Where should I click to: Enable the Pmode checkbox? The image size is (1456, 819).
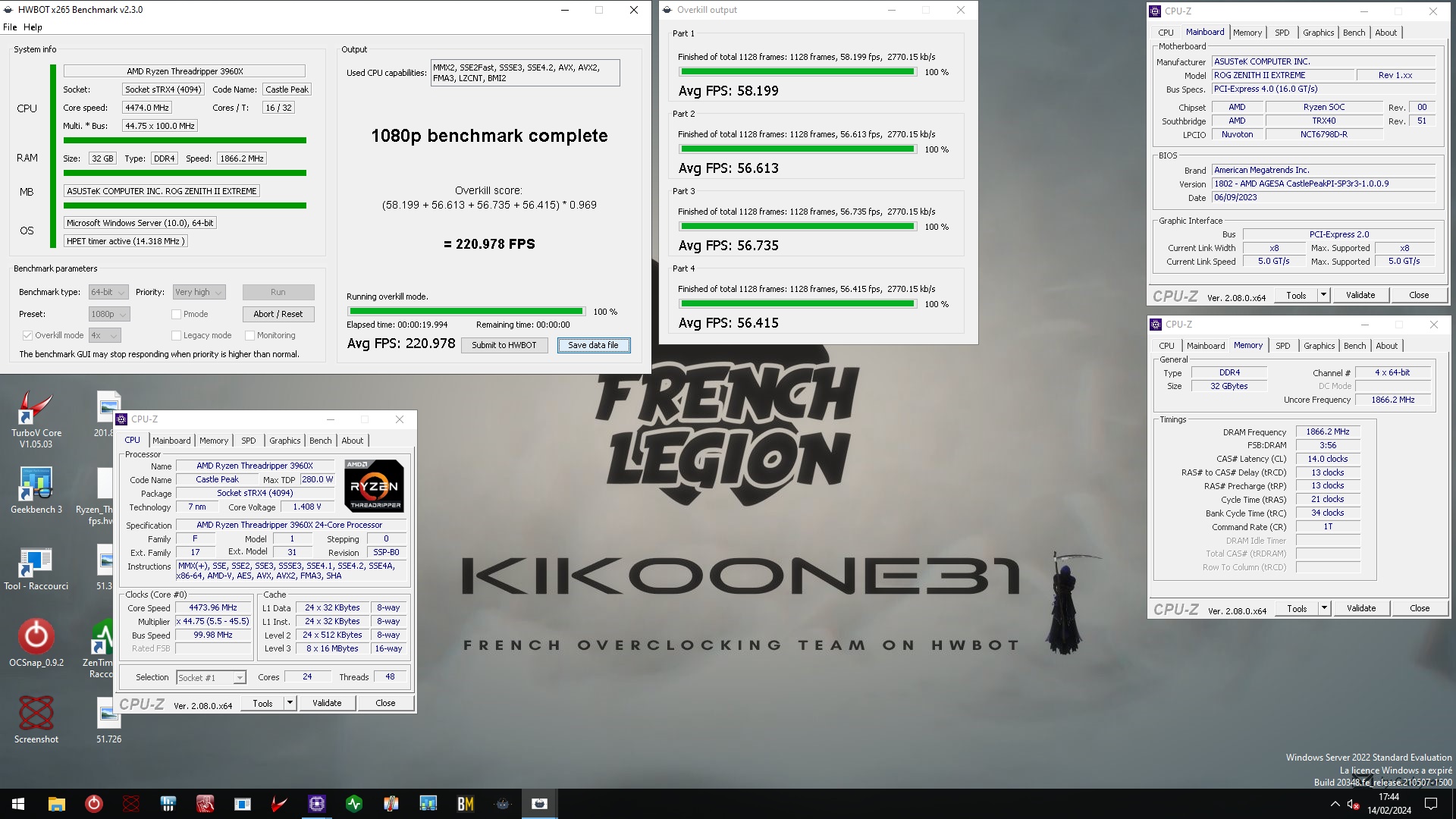point(176,314)
